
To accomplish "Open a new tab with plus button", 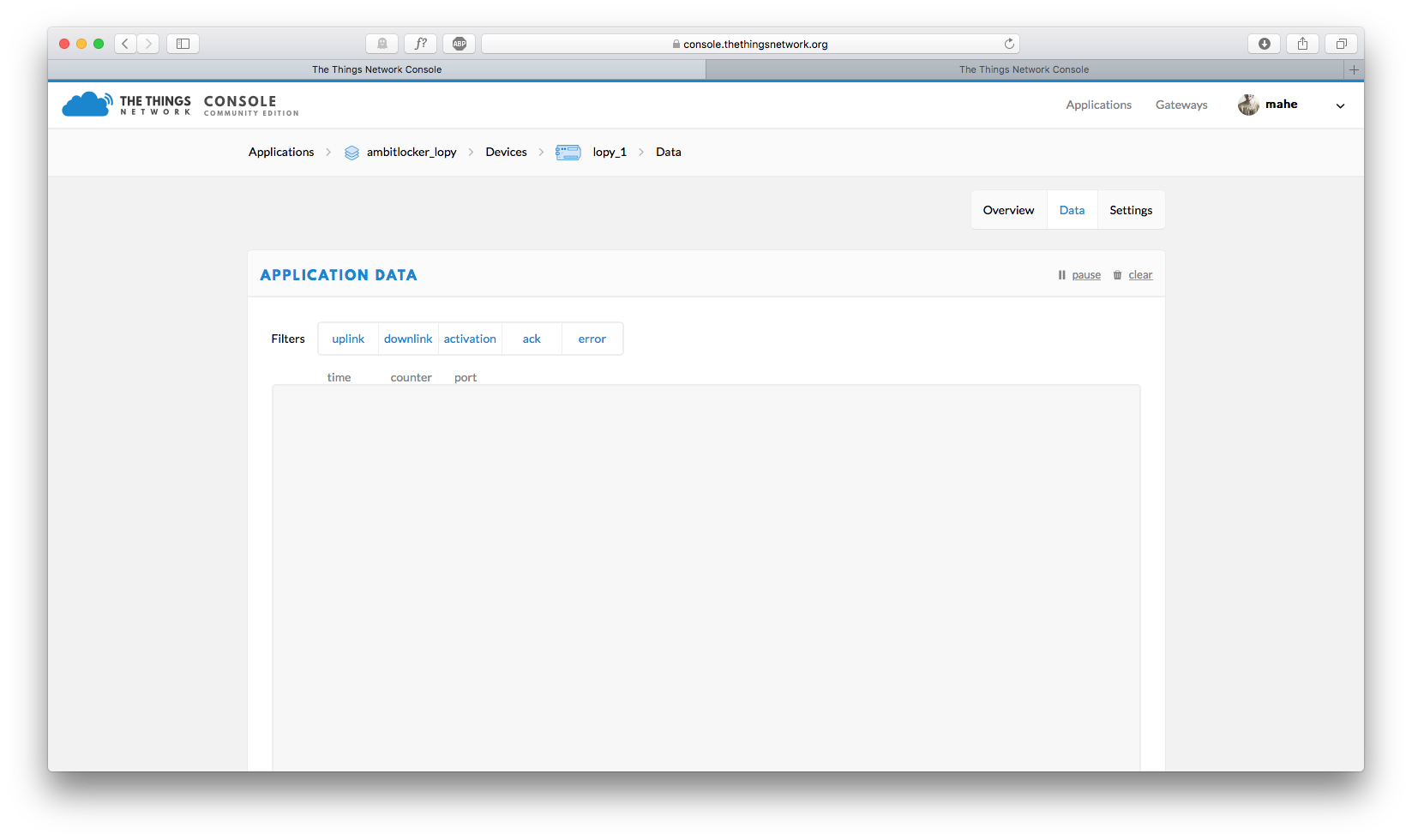I will [x=1355, y=69].
